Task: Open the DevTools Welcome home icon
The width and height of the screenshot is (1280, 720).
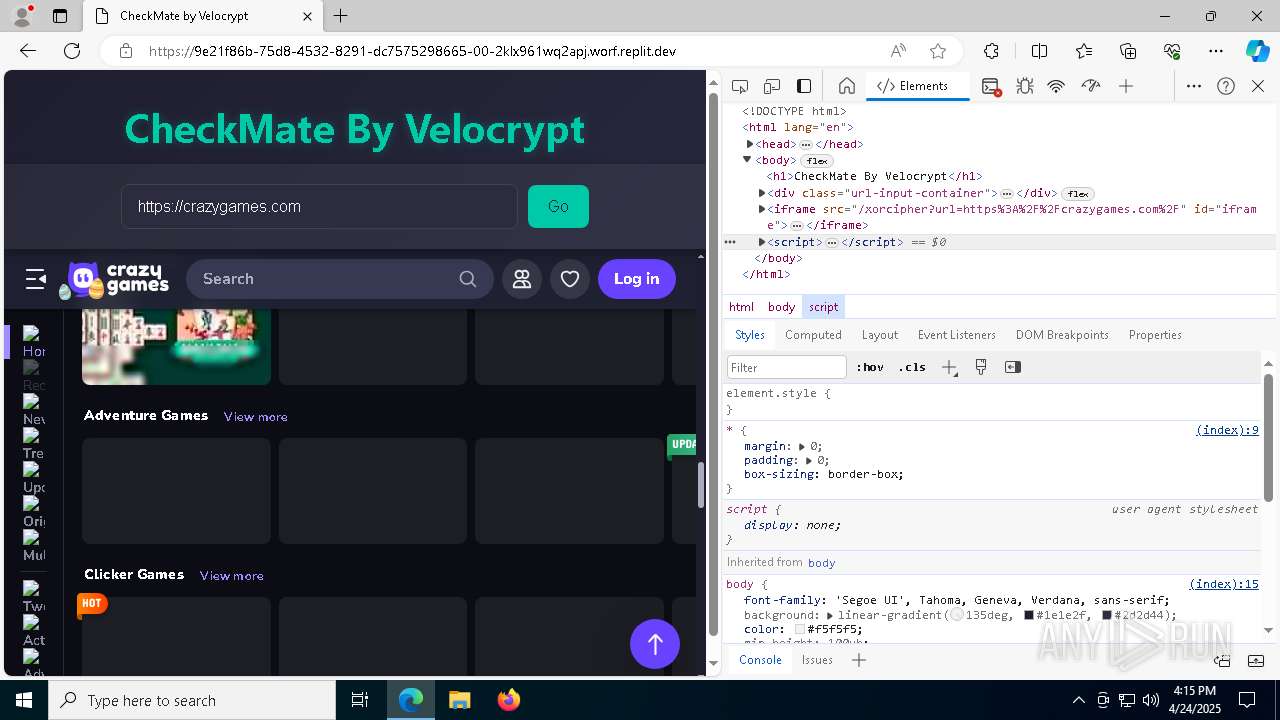Action: [846, 86]
